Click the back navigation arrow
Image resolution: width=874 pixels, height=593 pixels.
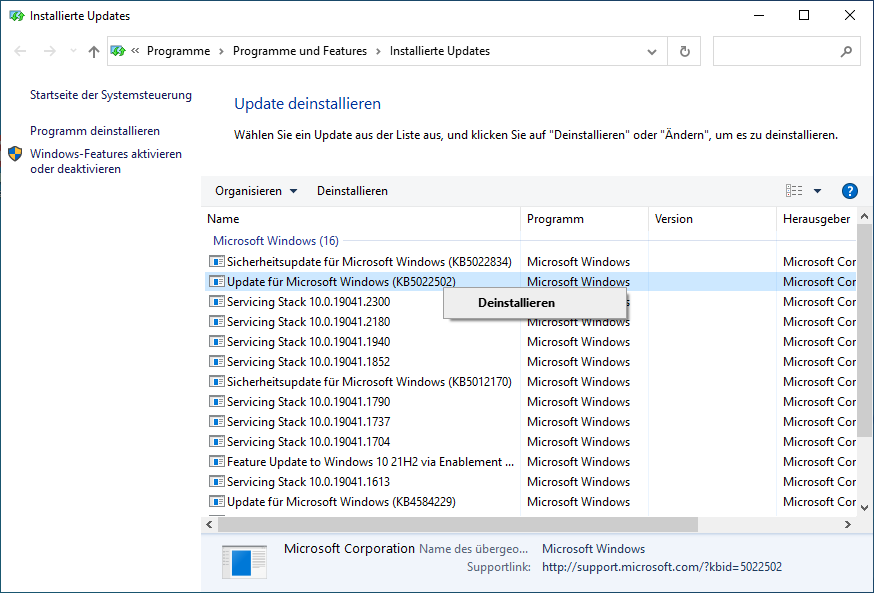point(20,51)
